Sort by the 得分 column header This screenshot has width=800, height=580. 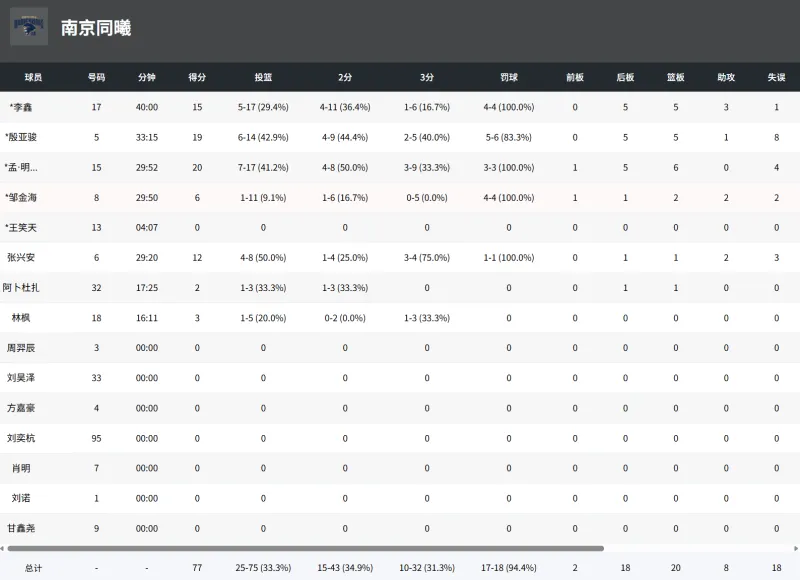197,77
